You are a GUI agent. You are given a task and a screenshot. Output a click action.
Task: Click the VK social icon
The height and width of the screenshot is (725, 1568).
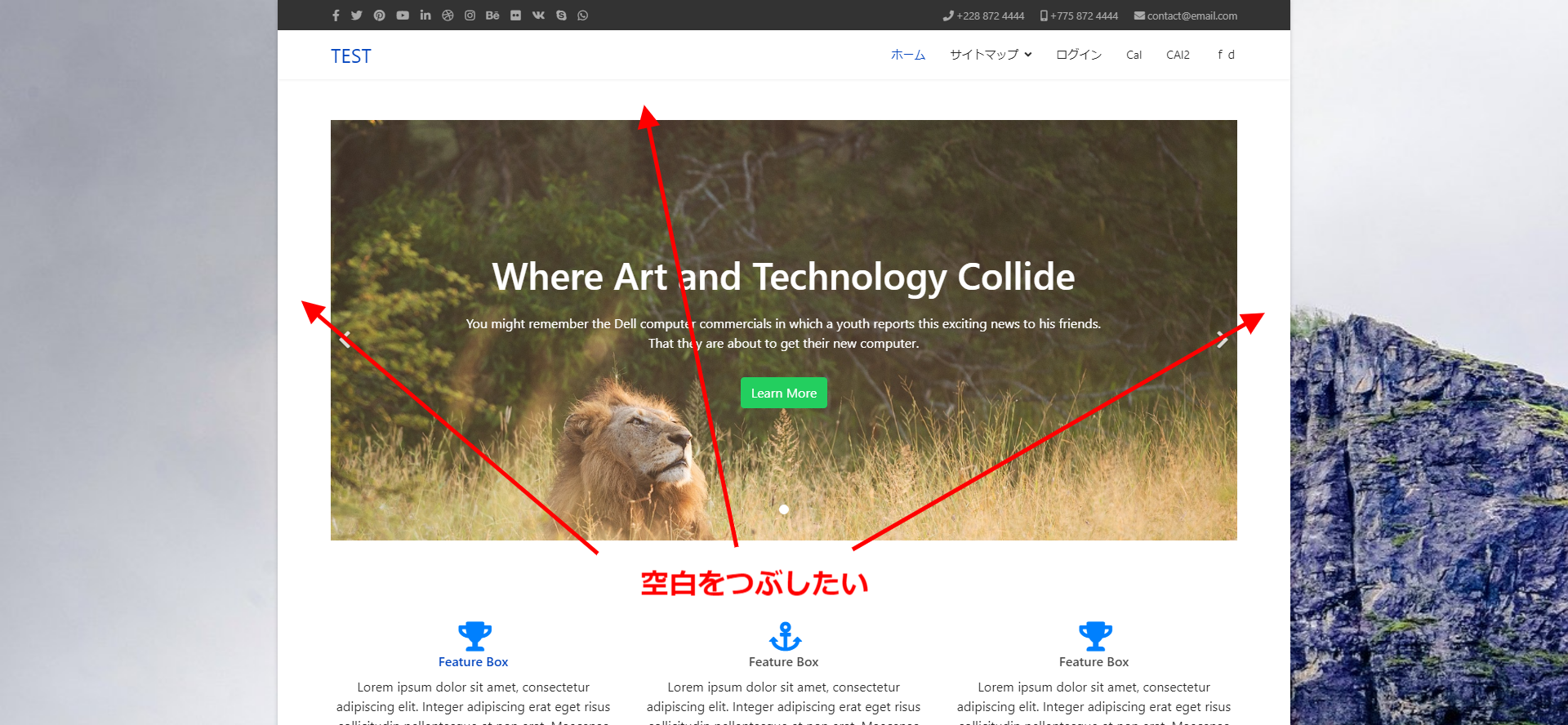coord(538,16)
